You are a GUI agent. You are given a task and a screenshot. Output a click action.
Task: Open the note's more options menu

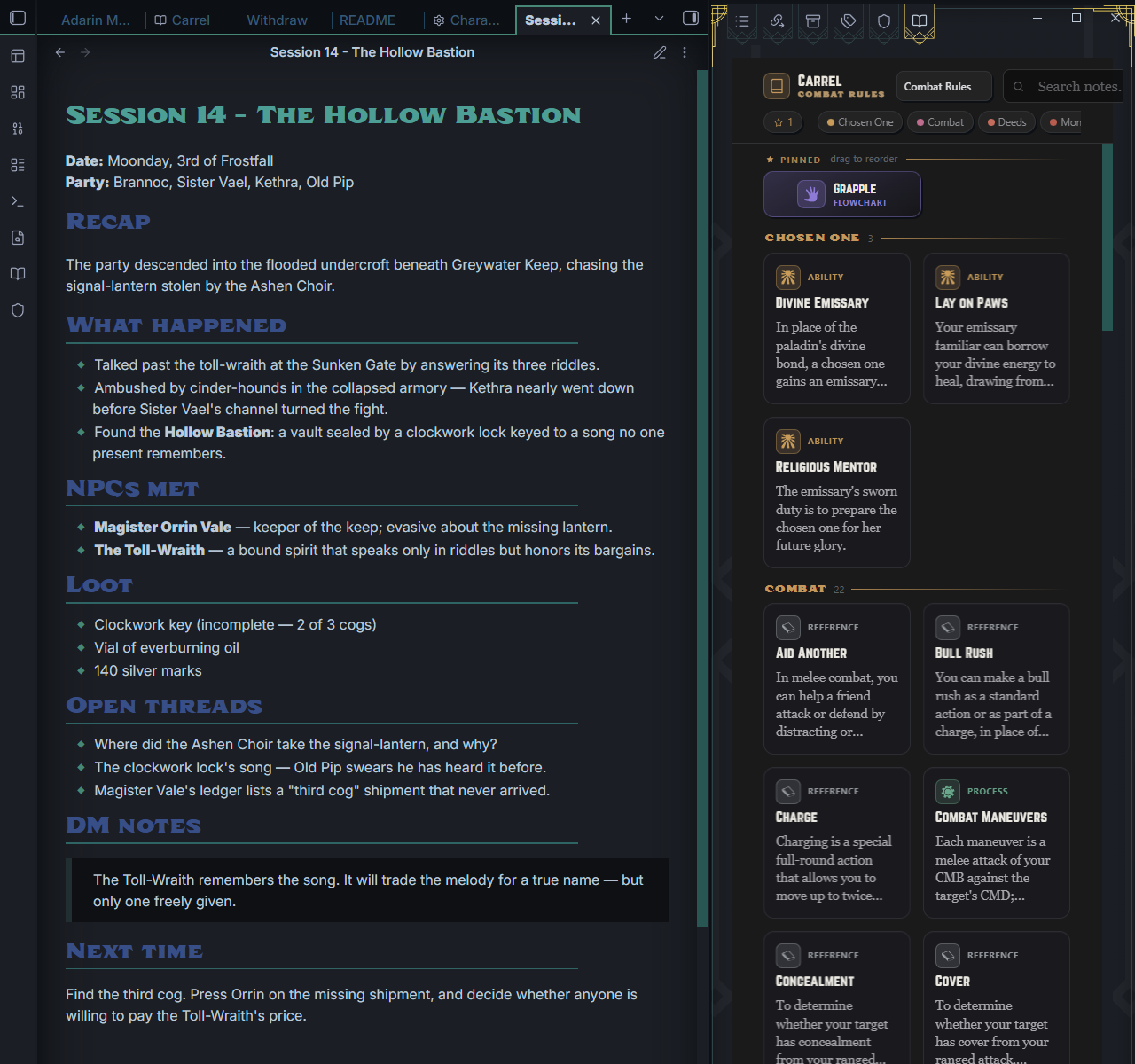click(685, 52)
